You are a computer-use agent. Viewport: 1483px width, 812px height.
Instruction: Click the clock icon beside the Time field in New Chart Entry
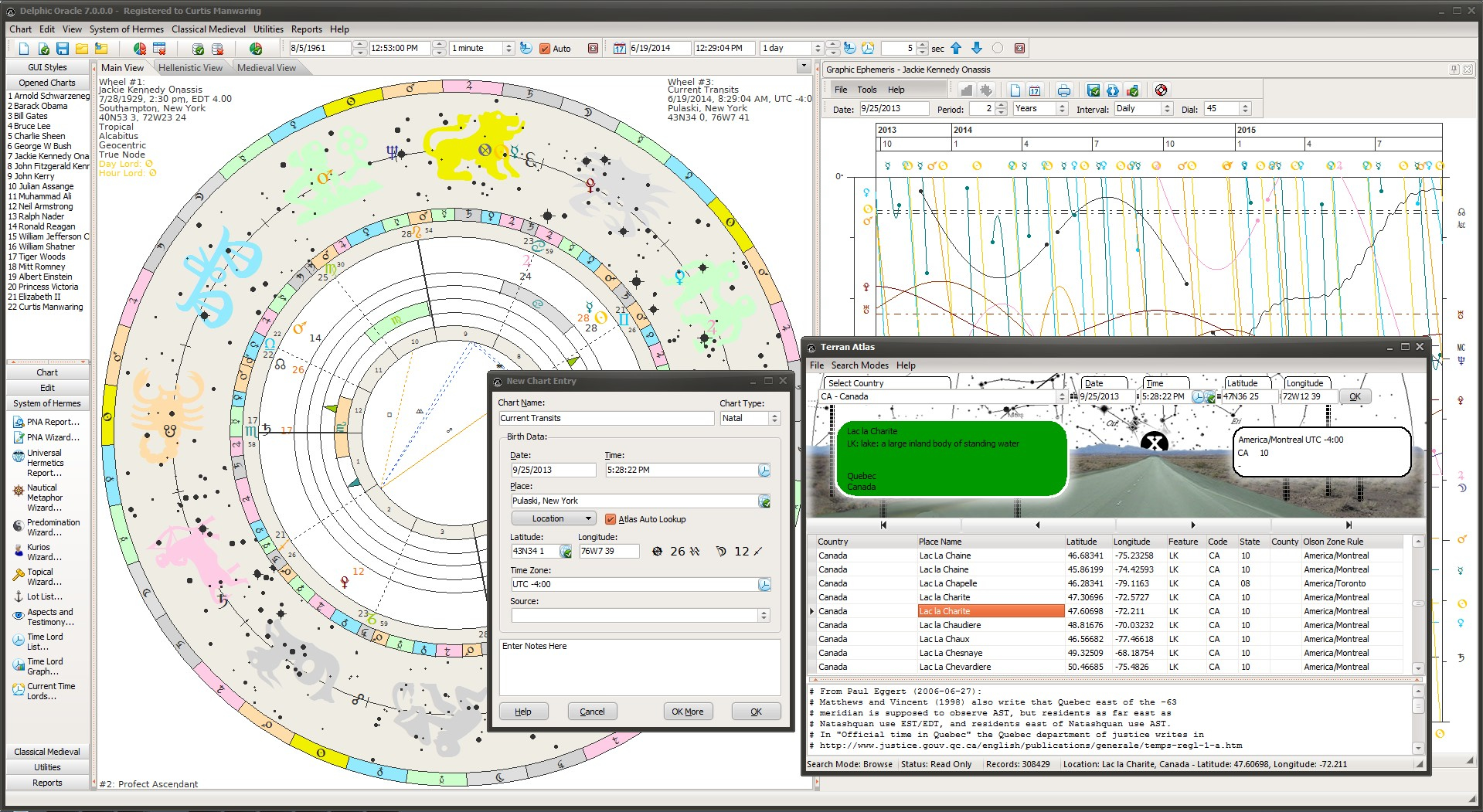pyautogui.click(x=764, y=471)
